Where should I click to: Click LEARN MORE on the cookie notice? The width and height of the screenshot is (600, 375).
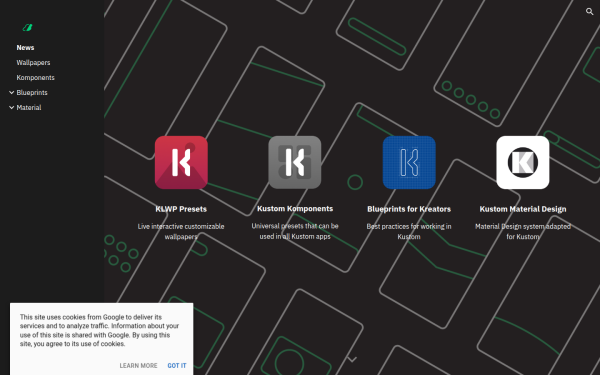(138, 365)
